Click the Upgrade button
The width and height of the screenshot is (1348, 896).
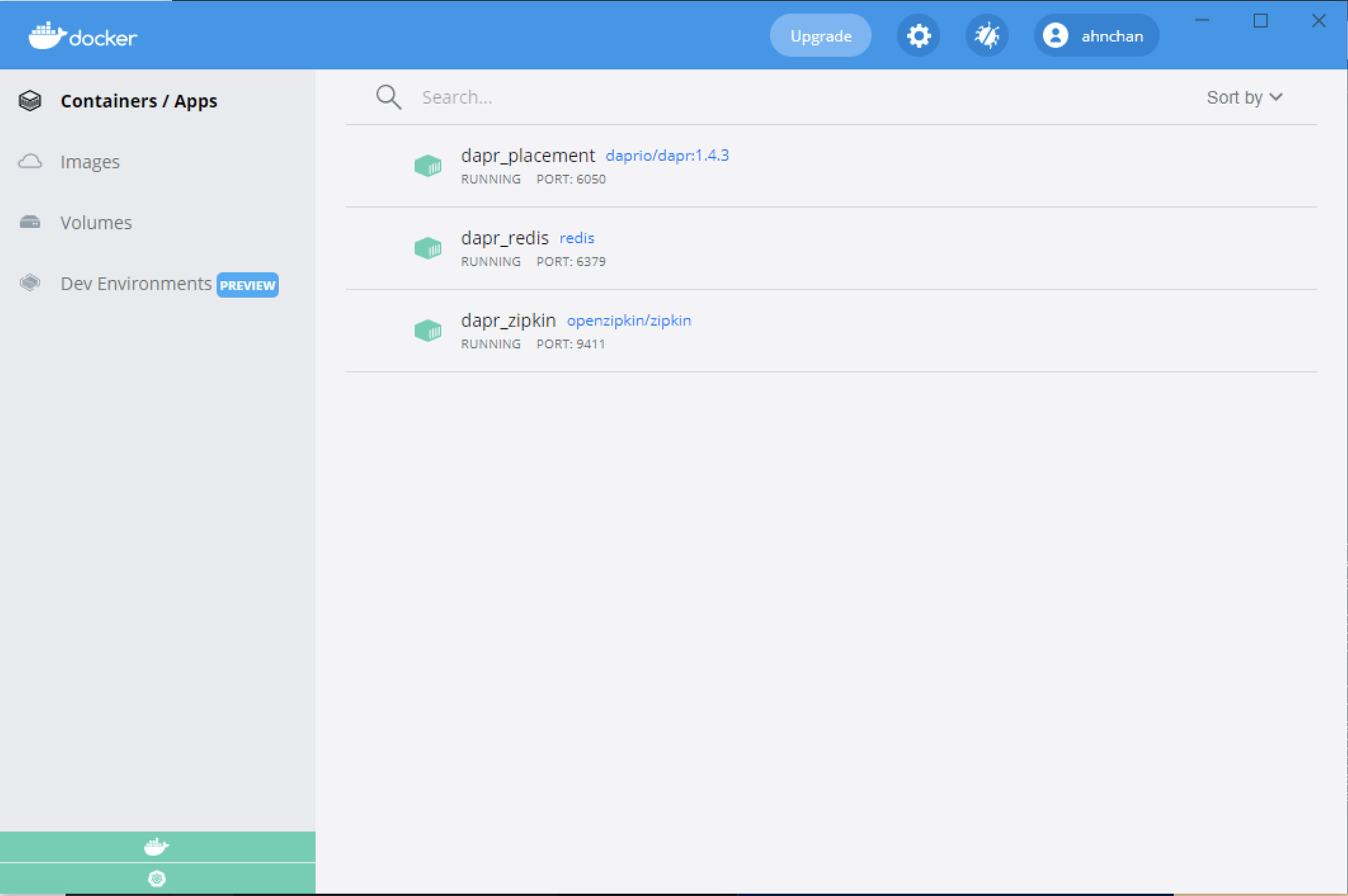pyautogui.click(x=819, y=36)
